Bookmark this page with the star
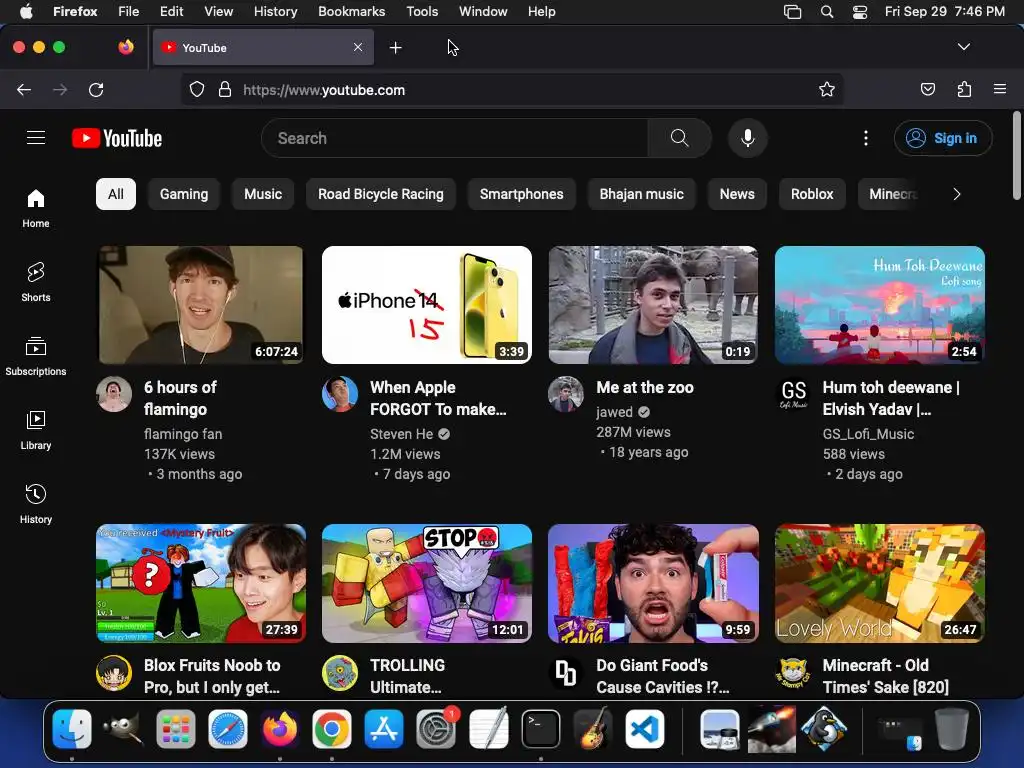 [827, 89]
